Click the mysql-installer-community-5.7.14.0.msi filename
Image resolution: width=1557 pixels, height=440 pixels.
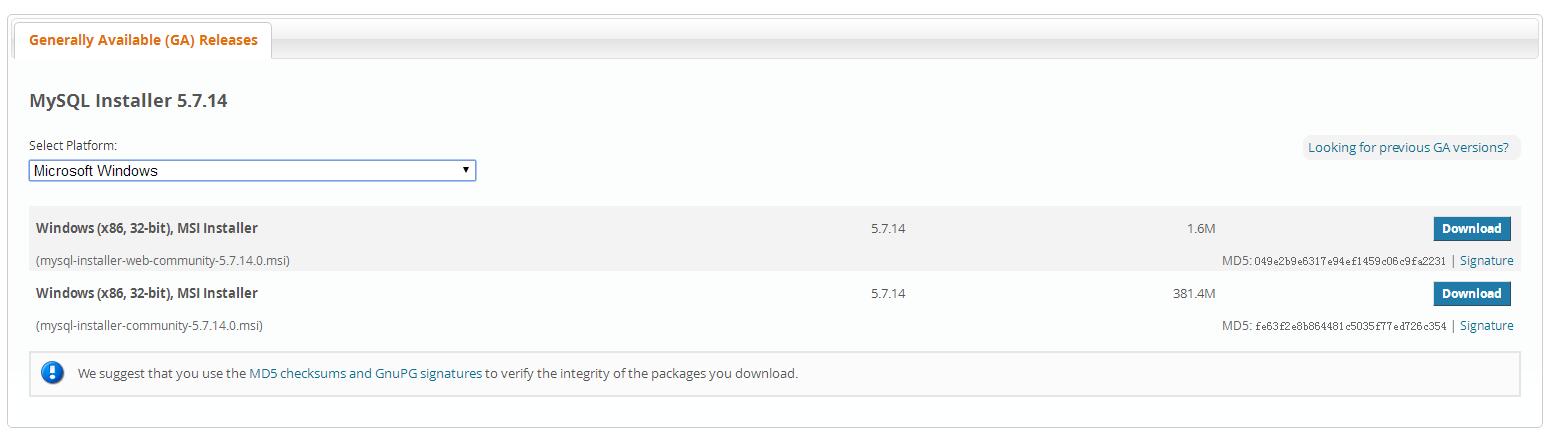[149, 326]
